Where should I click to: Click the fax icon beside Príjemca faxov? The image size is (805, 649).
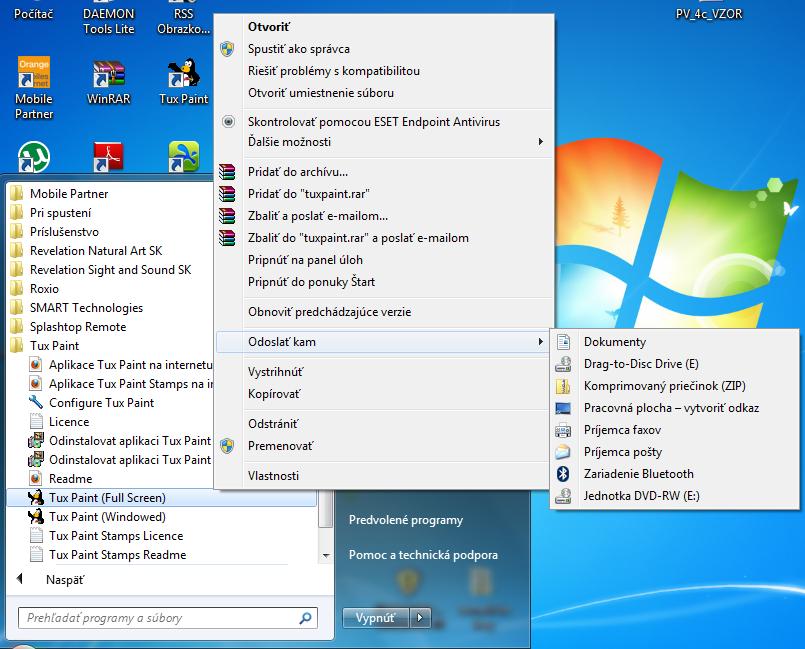tap(563, 430)
